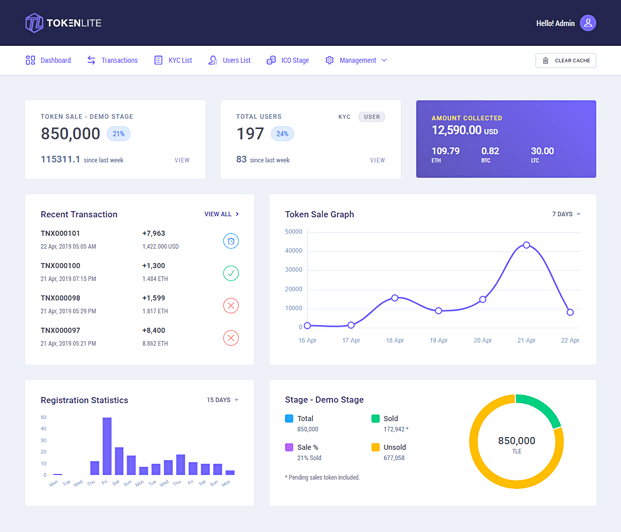
Task: Click the green Sold donut segment
Action: [x=543, y=407]
